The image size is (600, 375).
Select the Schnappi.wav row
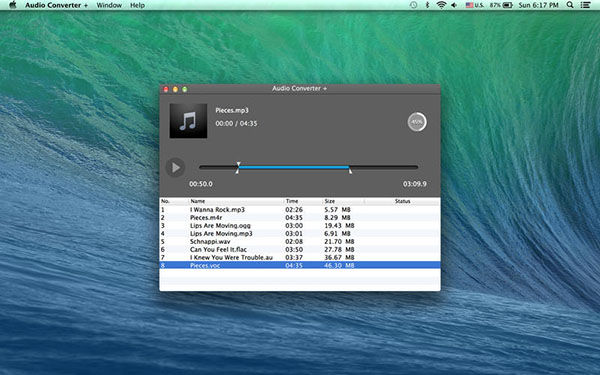(300, 241)
